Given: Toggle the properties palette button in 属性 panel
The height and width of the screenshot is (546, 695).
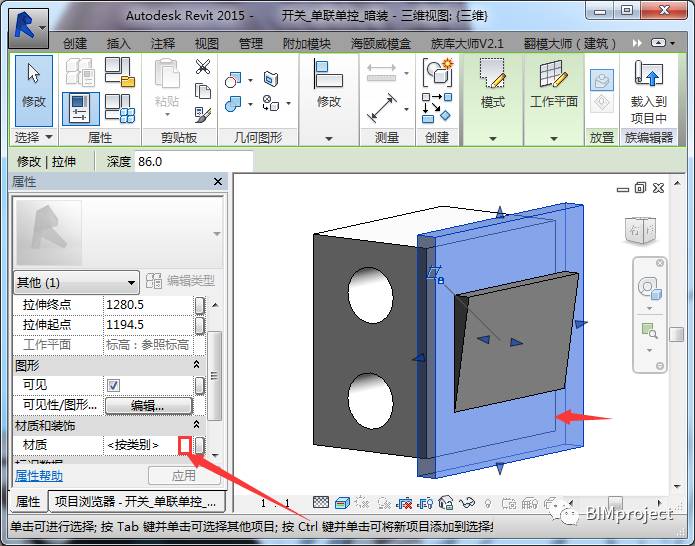Looking at the screenshot, I should [x=81, y=109].
